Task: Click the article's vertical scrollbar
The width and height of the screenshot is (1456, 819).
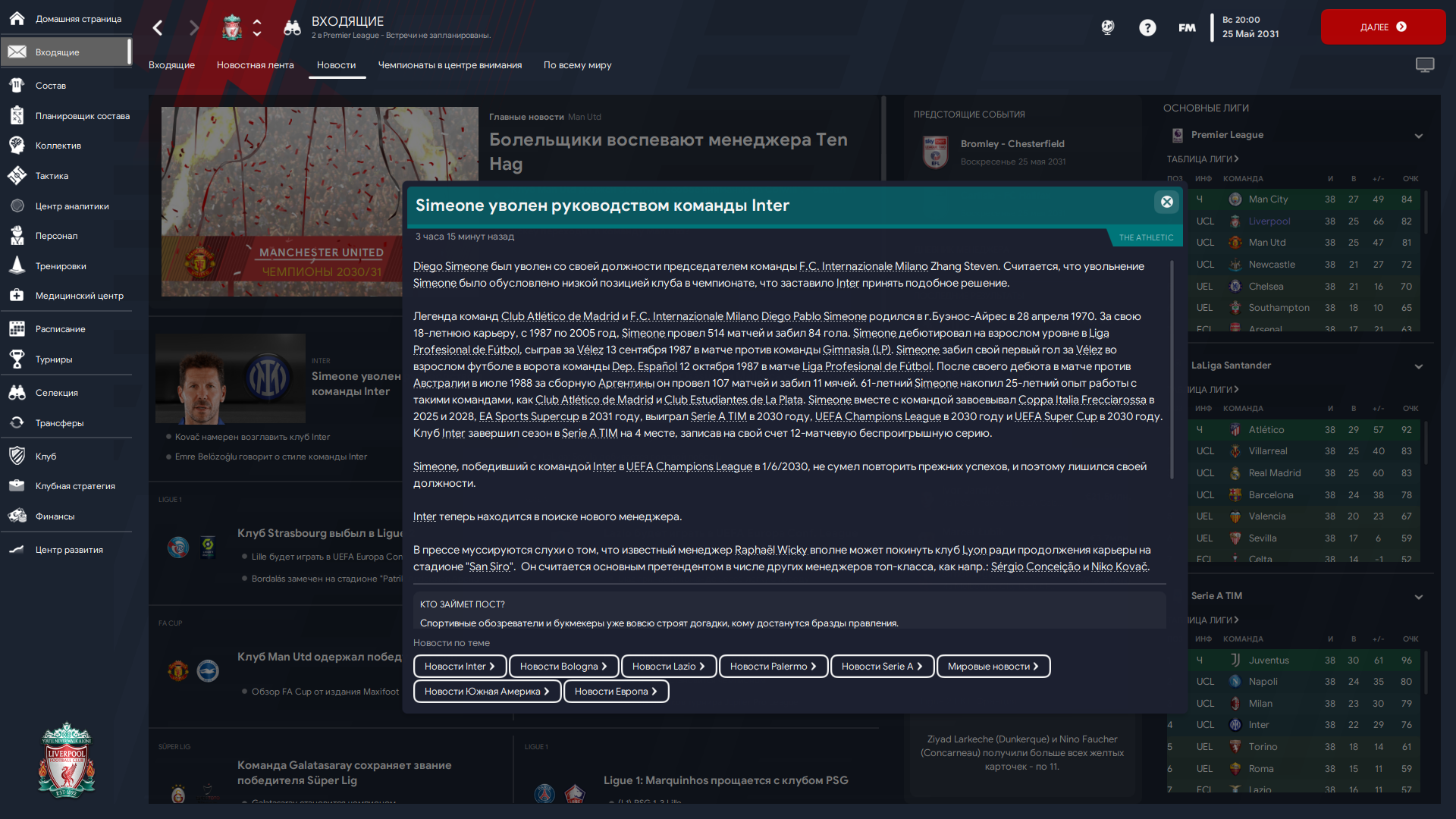Action: tap(1172, 369)
